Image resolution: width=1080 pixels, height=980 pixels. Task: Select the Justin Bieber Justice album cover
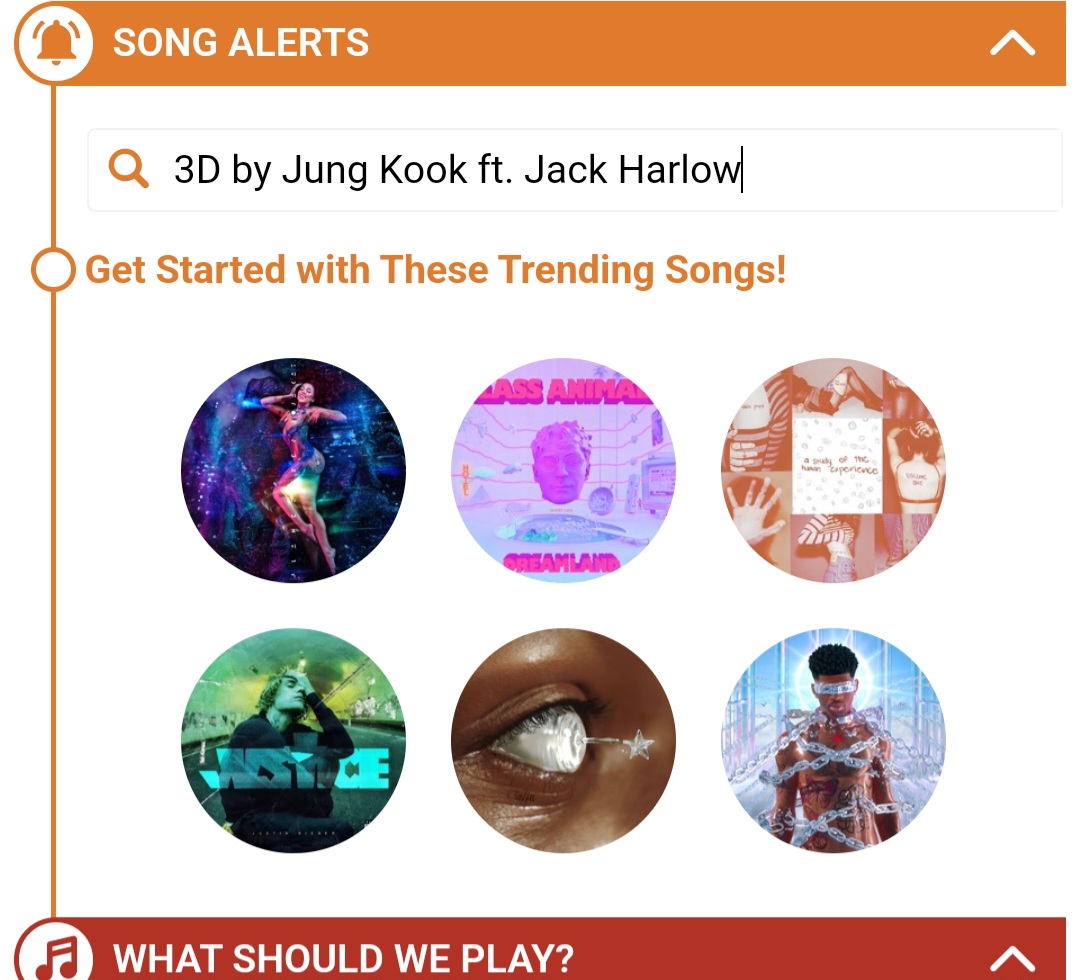[293, 740]
